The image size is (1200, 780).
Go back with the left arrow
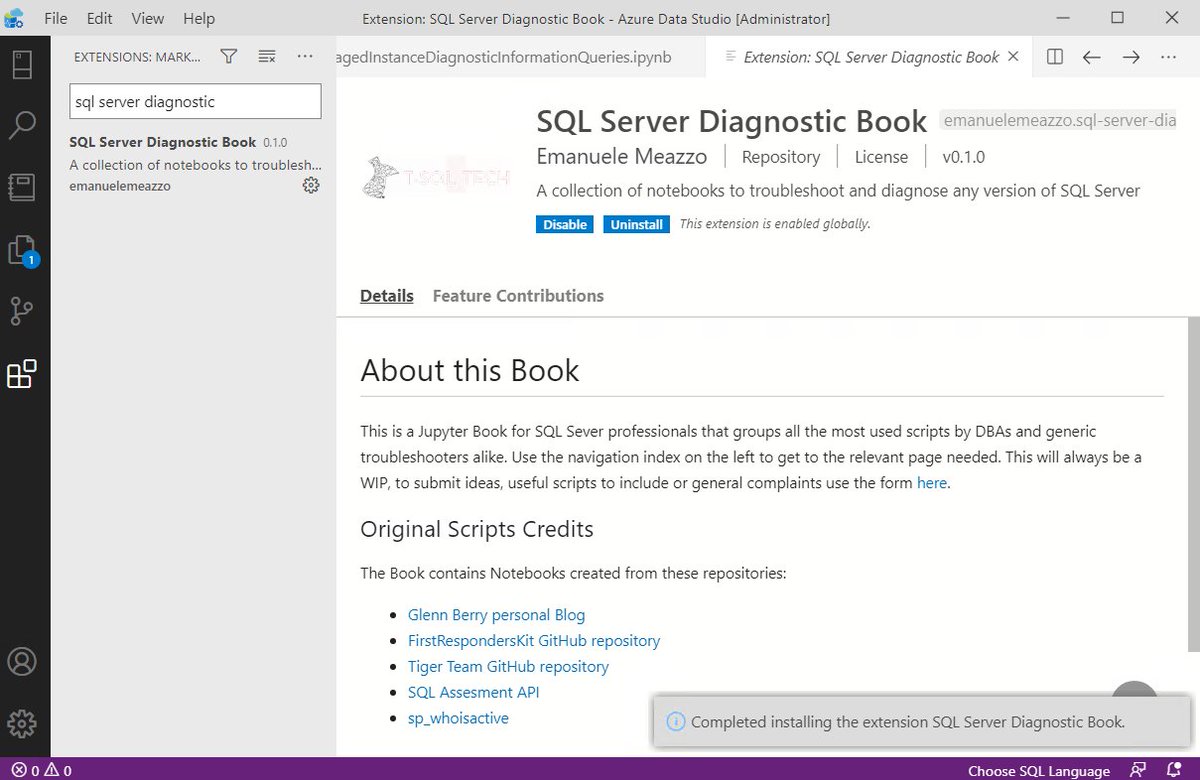pos(1092,57)
